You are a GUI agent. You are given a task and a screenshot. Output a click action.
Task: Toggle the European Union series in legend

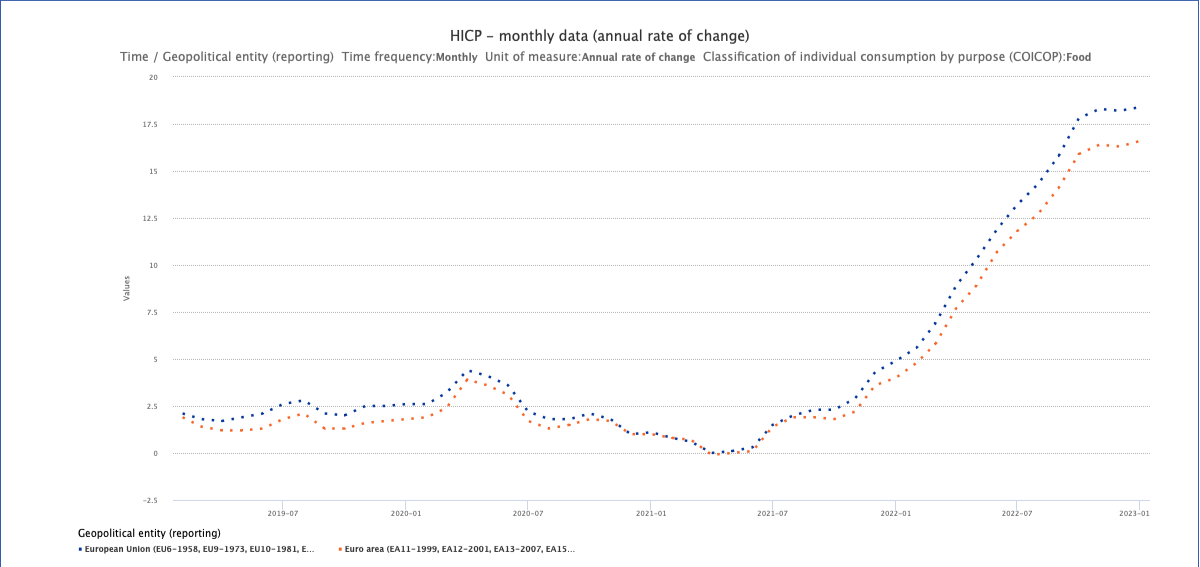tap(200, 549)
